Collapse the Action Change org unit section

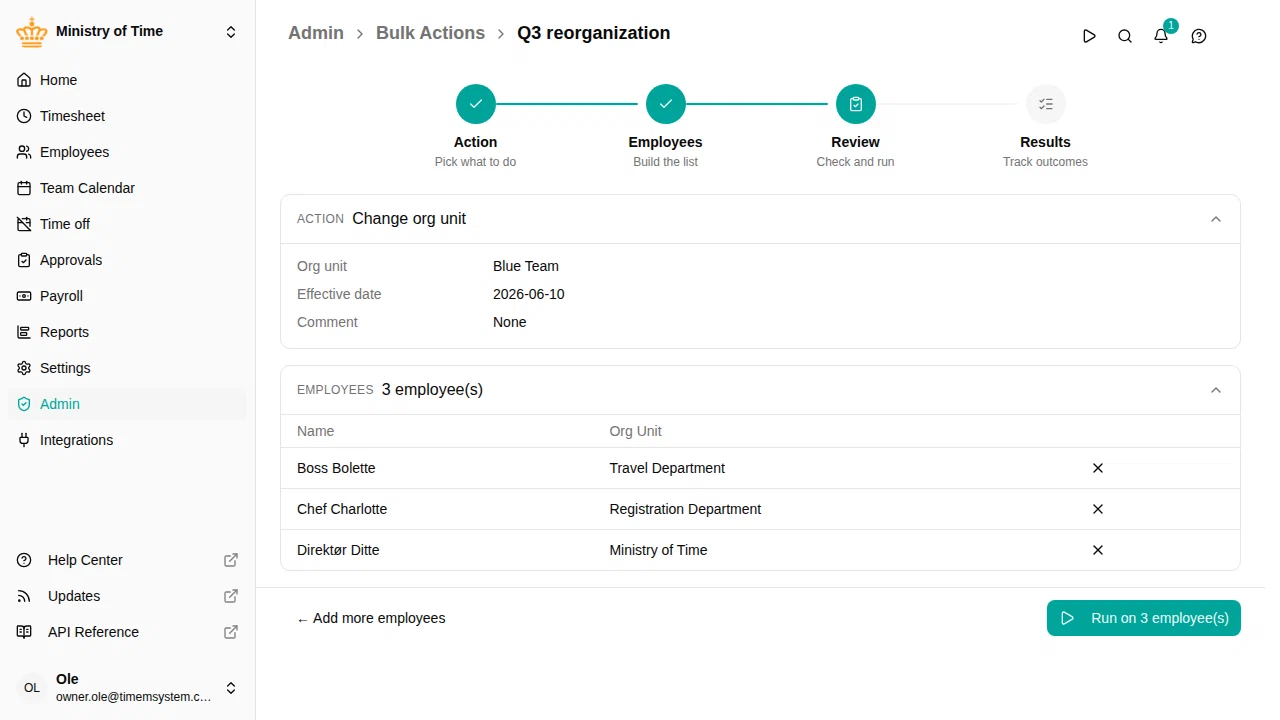point(1216,219)
